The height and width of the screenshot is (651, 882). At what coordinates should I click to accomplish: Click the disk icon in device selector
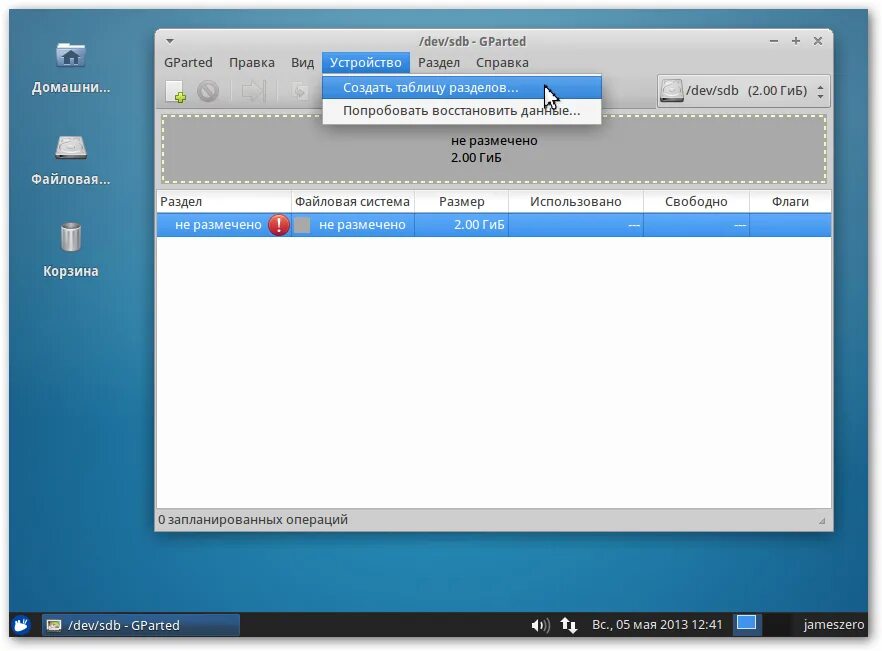tap(672, 91)
